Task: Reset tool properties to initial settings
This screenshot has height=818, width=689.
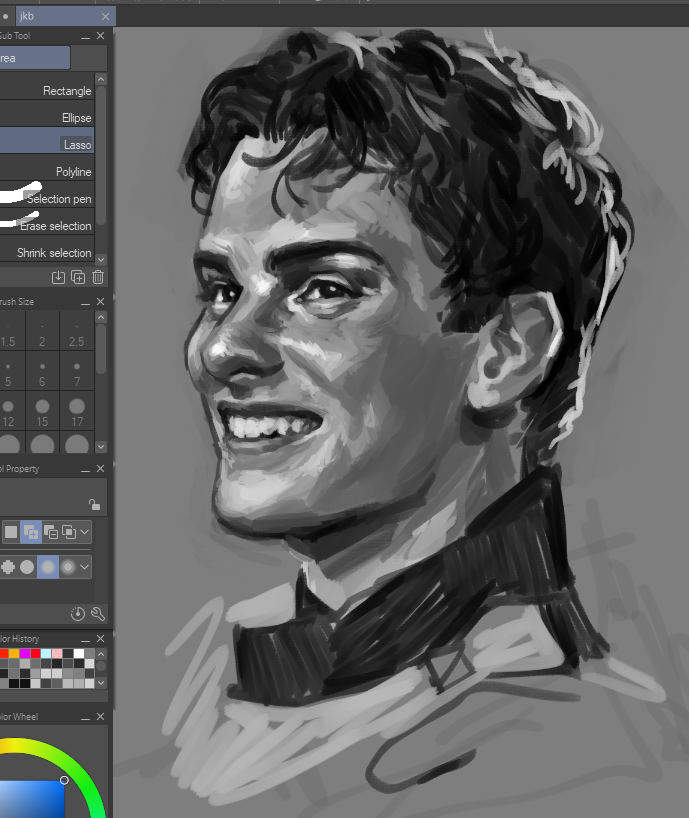Action: tap(78, 614)
